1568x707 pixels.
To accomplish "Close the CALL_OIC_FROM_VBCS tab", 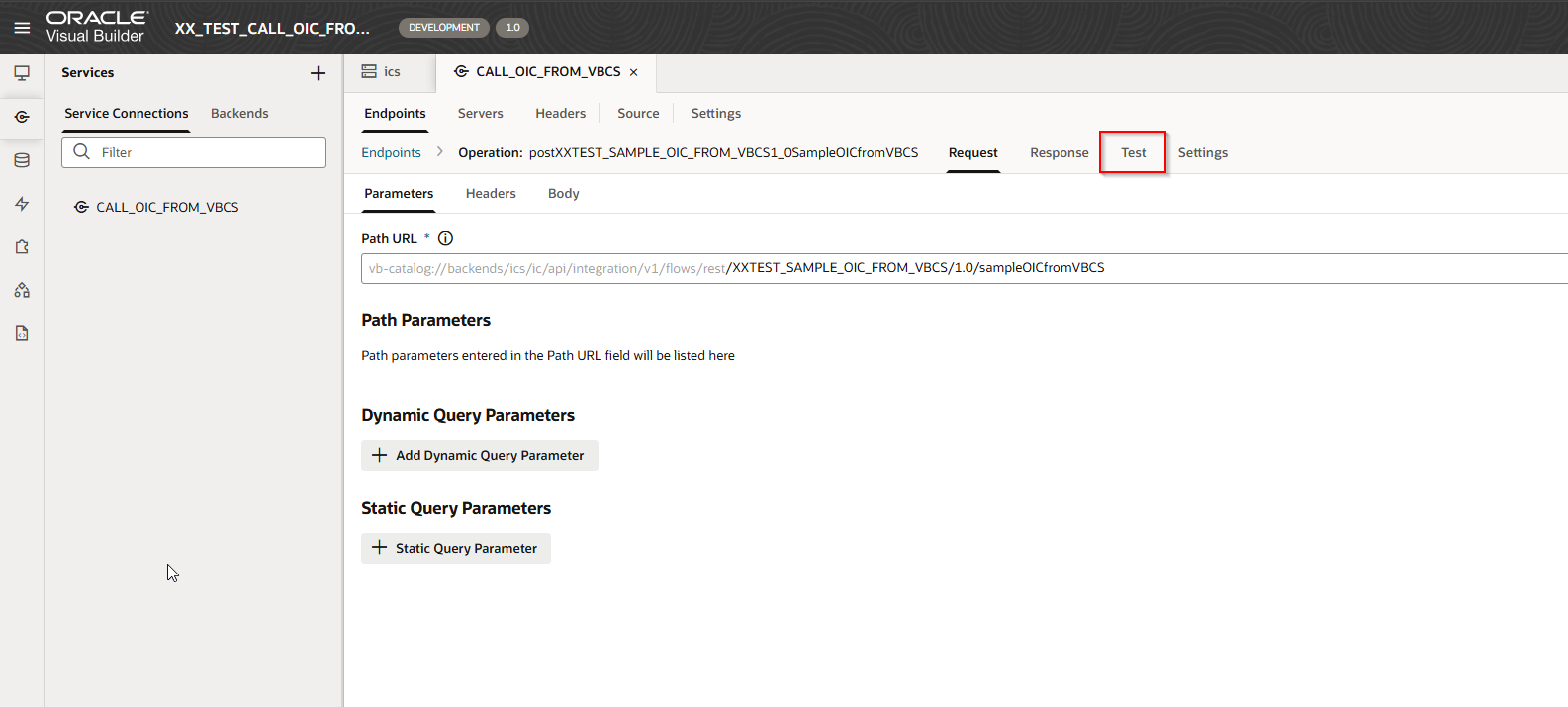I will click(634, 72).
